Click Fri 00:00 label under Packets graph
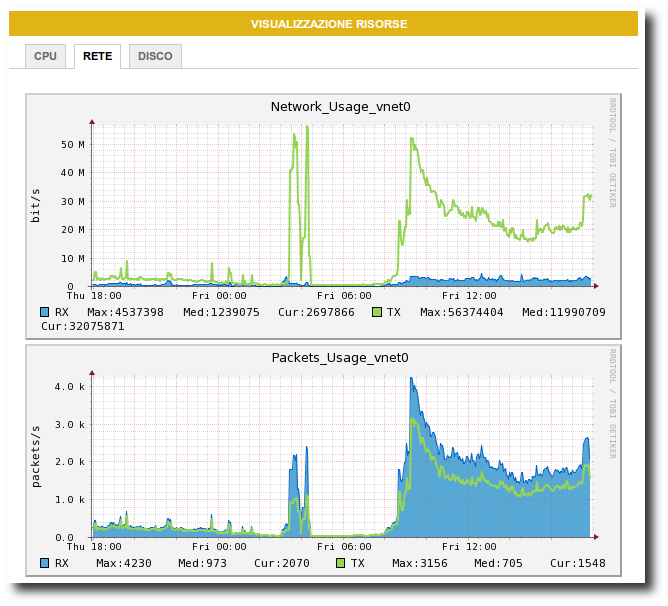The height and width of the screenshot is (606, 668). [219, 547]
